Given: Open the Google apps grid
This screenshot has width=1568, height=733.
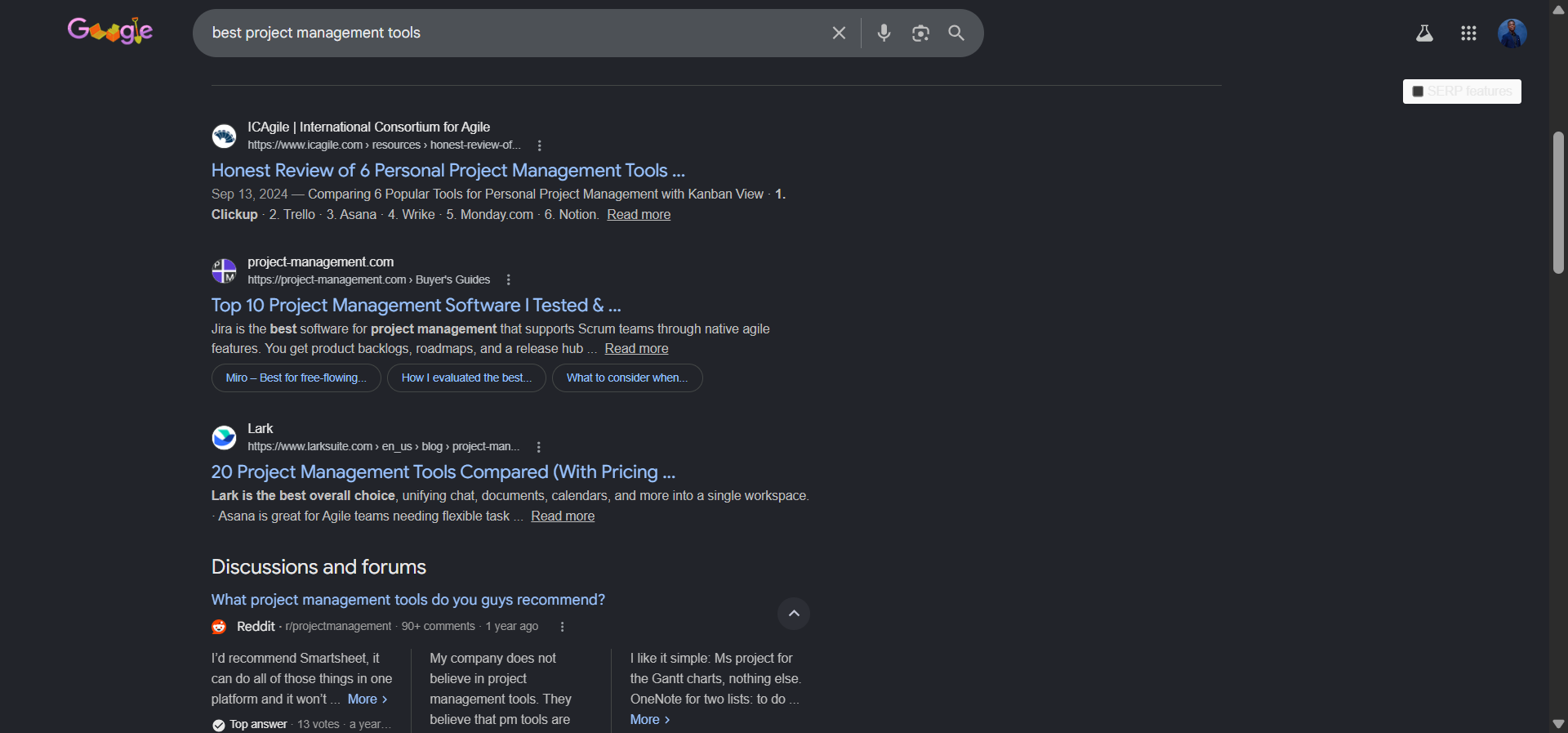Looking at the screenshot, I should [x=1468, y=33].
